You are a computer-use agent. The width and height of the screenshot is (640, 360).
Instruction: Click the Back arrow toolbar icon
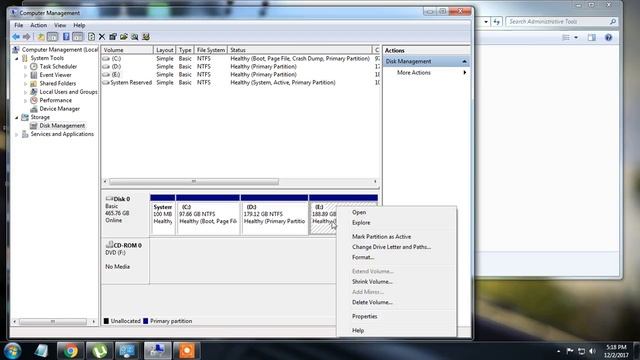16,37
